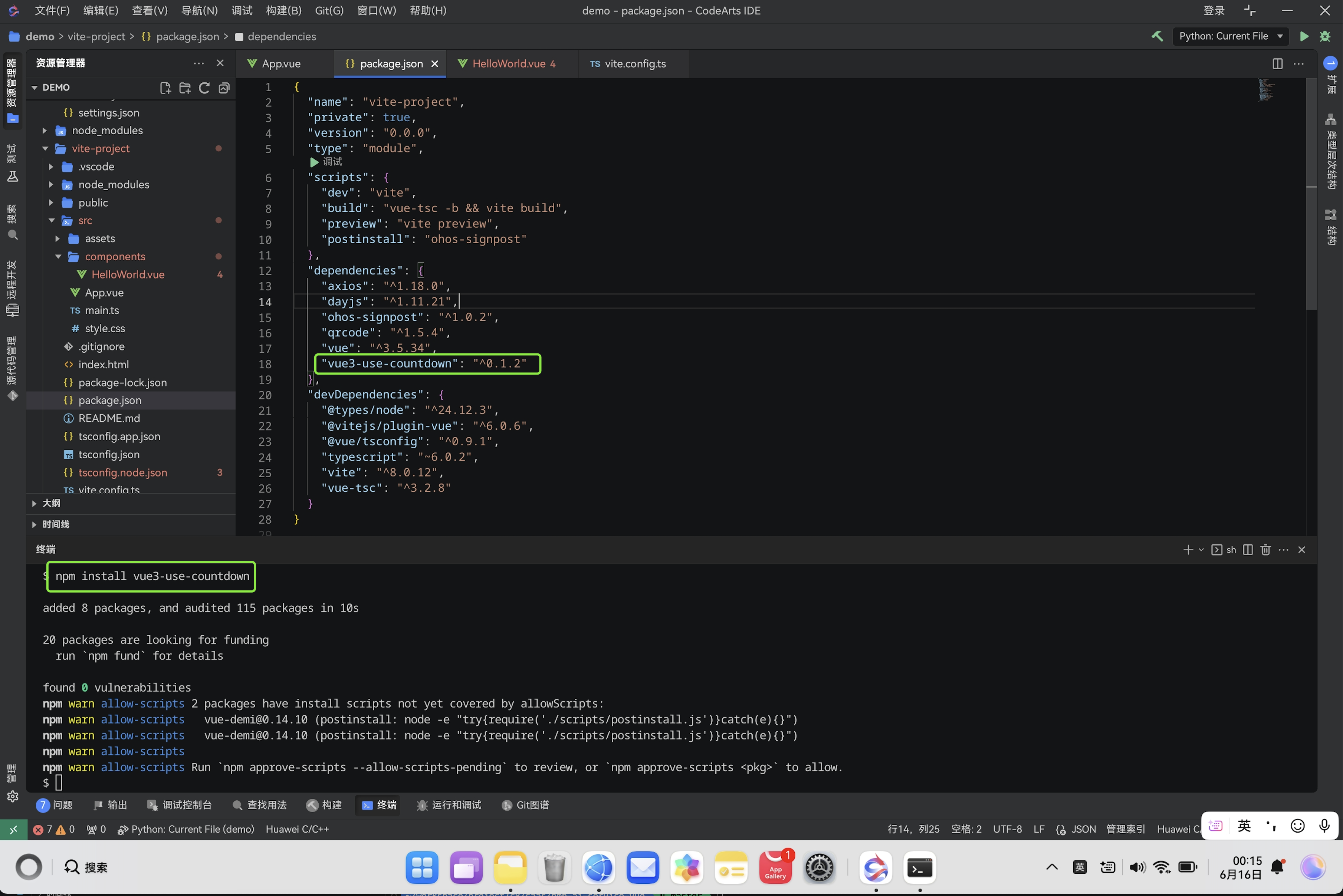Open Python: Current File run configuration dropdown
1343x896 pixels.
(1231, 36)
